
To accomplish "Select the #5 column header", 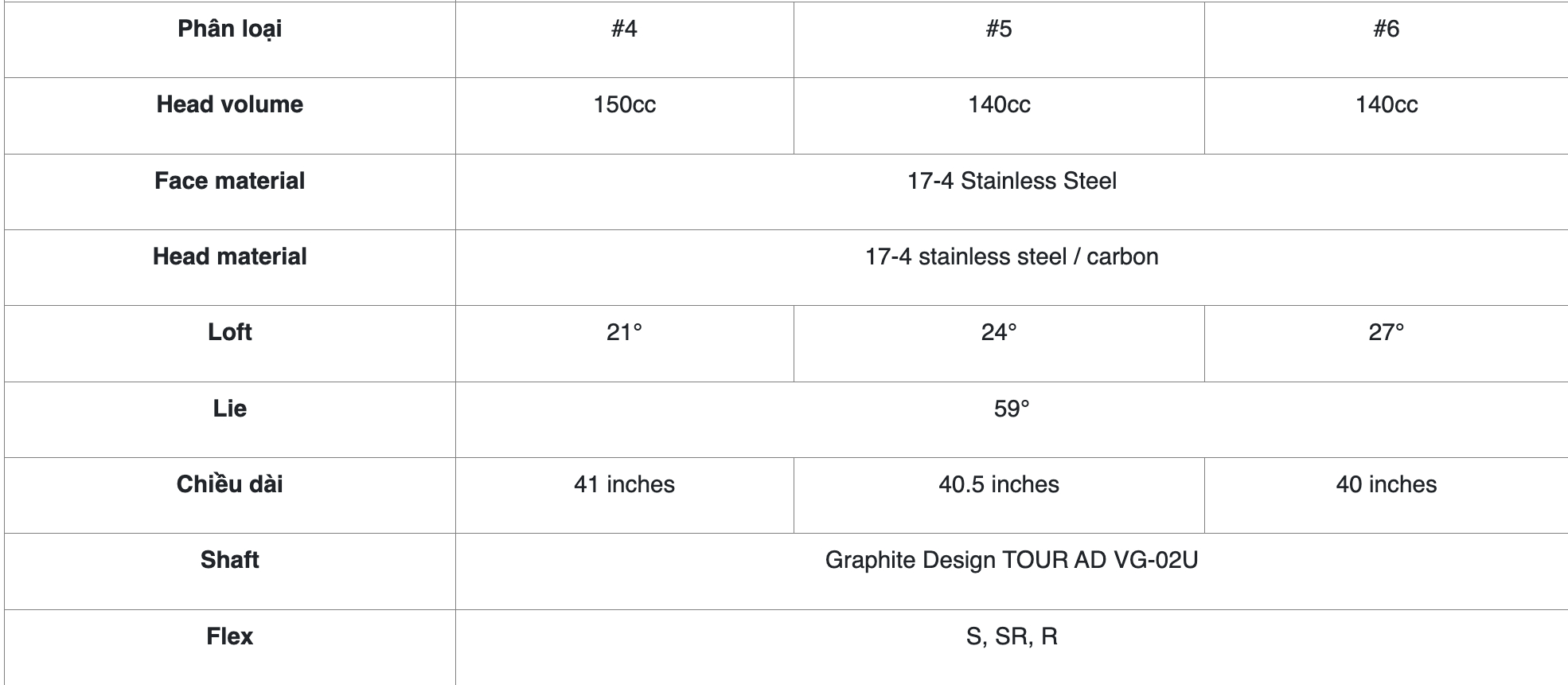I will tap(999, 39).
